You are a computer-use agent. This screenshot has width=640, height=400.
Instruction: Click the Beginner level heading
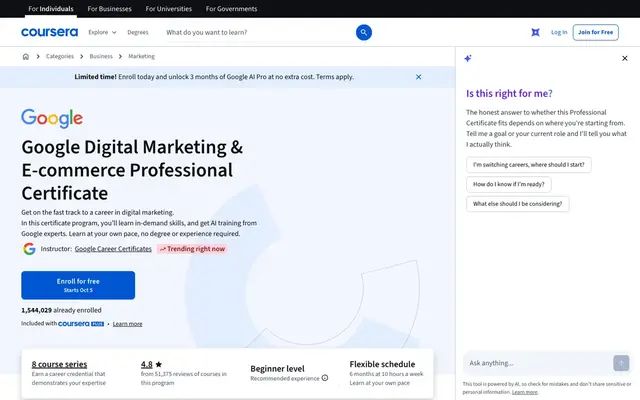pyautogui.click(x=277, y=369)
